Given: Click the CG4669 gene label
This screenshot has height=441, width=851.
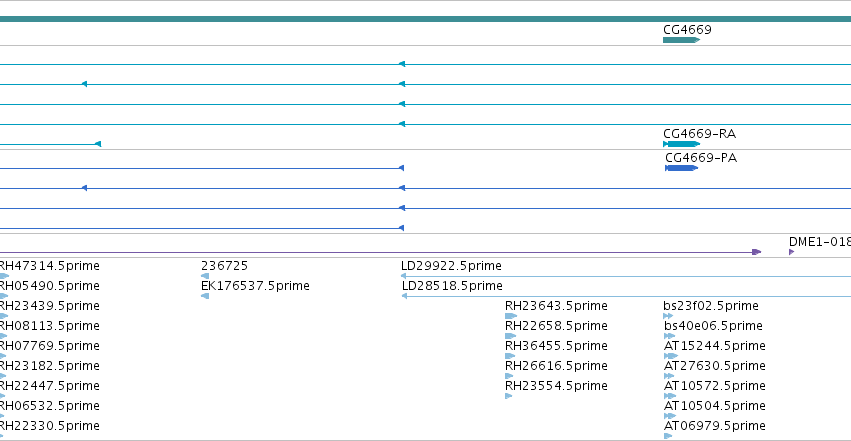Looking at the screenshot, I should 687,30.
